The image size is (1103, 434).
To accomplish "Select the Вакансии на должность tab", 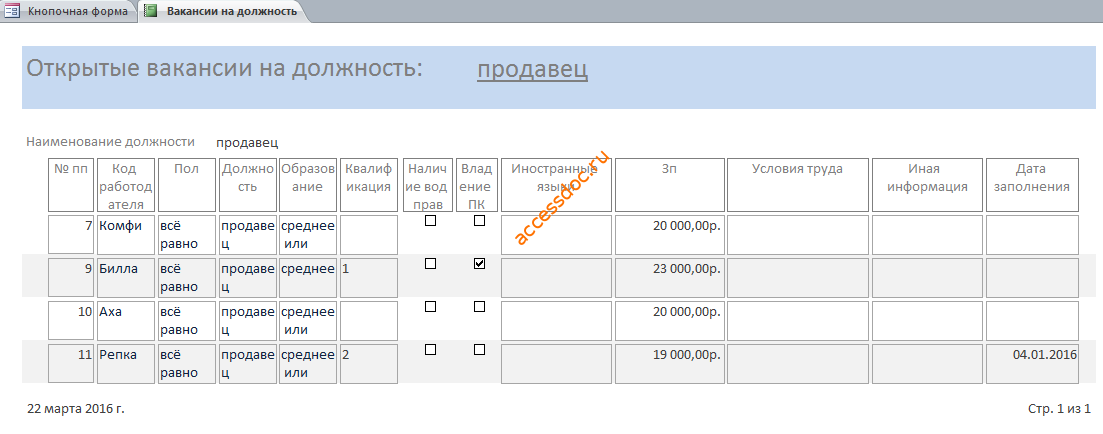I will (223, 11).
